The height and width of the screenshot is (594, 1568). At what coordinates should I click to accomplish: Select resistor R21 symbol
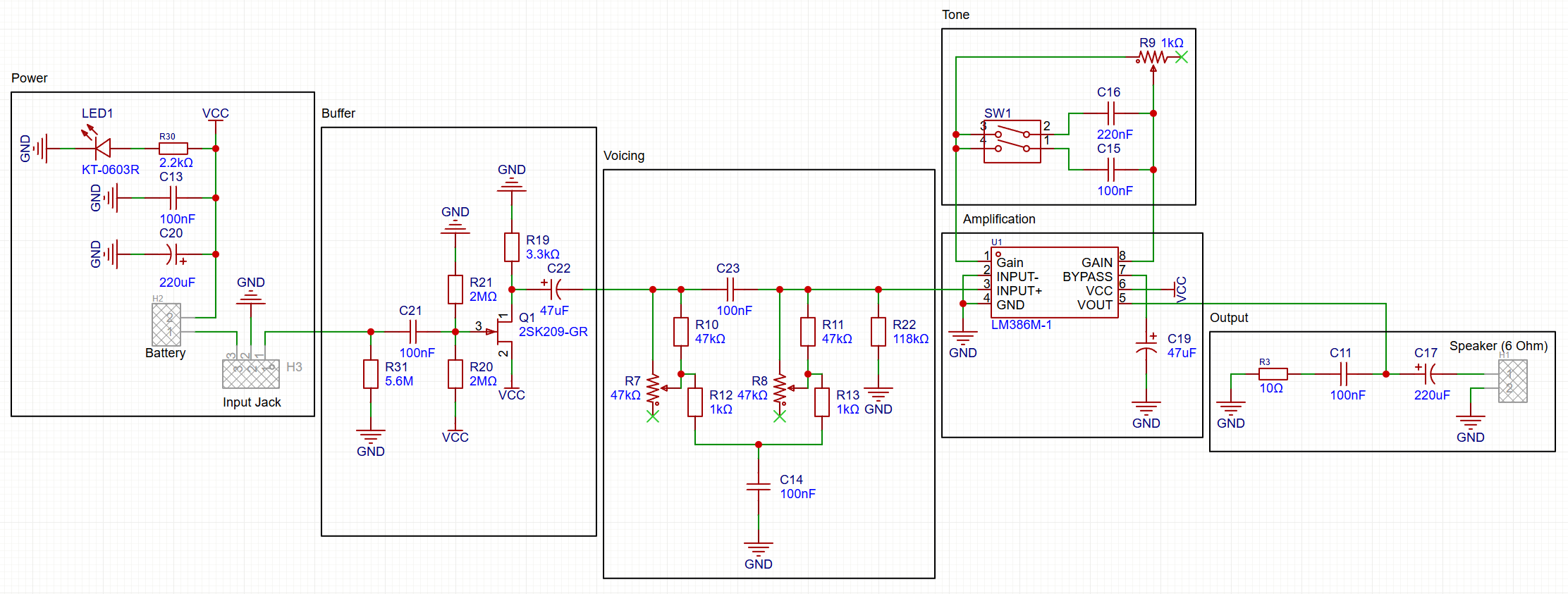pyautogui.click(x=455, y=290)
